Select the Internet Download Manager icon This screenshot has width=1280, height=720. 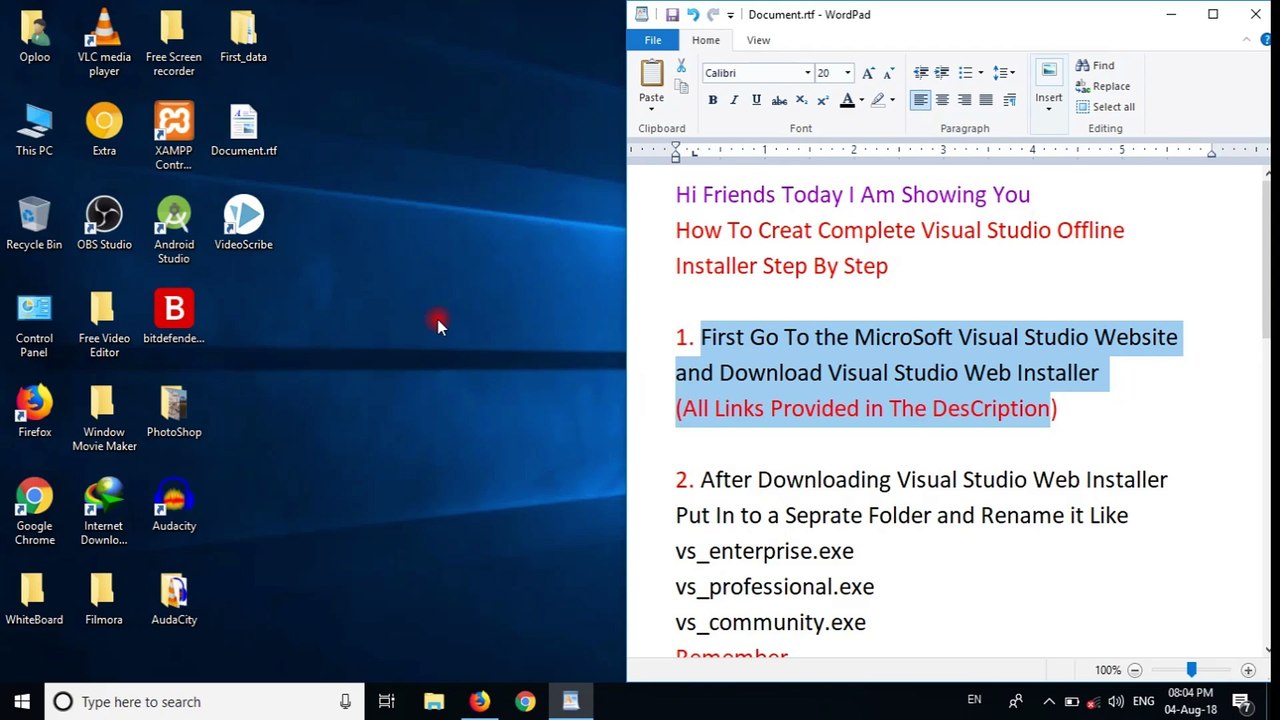click(104, 512)
